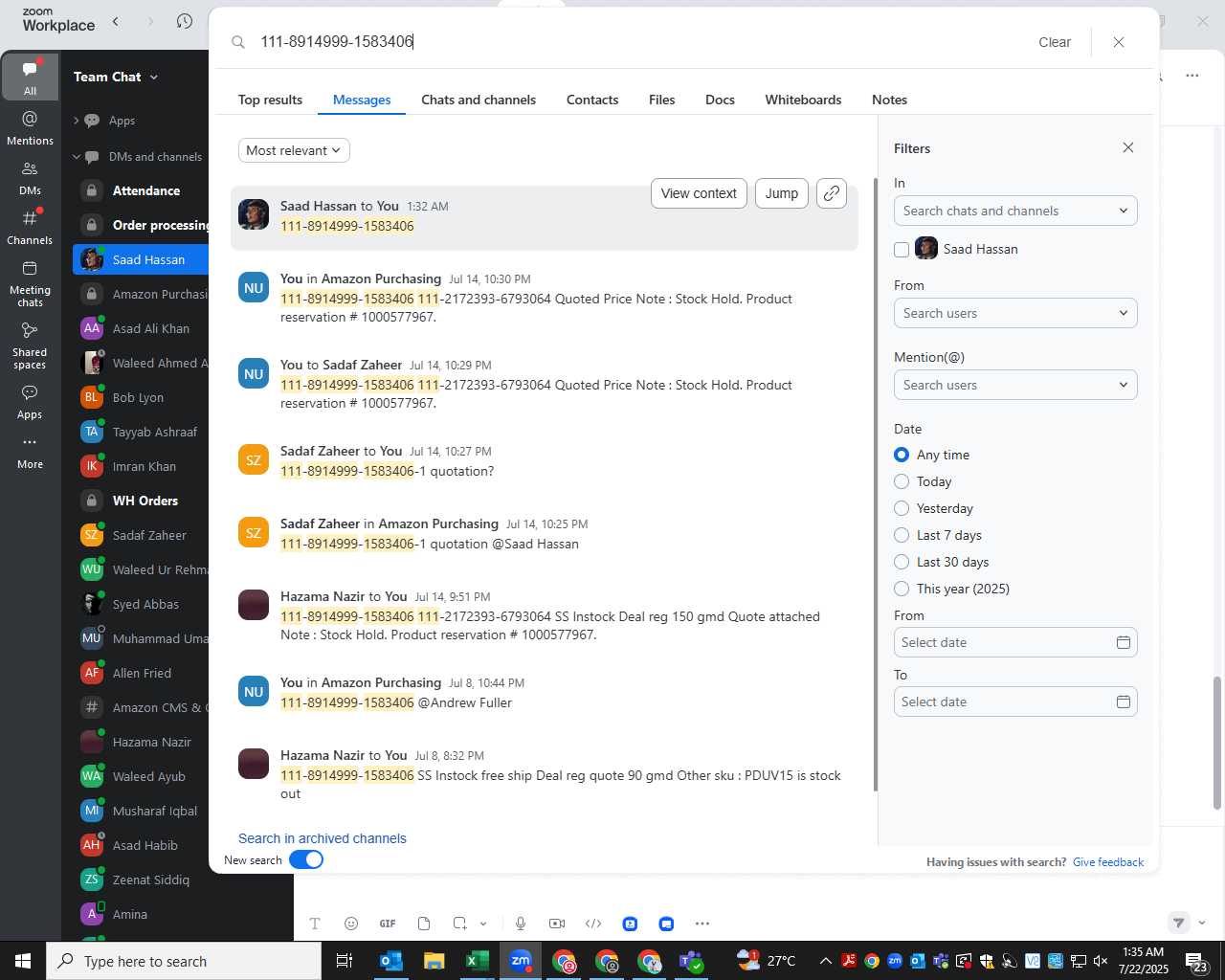Insert a GIF in the message composer
This screenshot has width=1225, height=980.
pyautogui.click(x=388, y=924)
